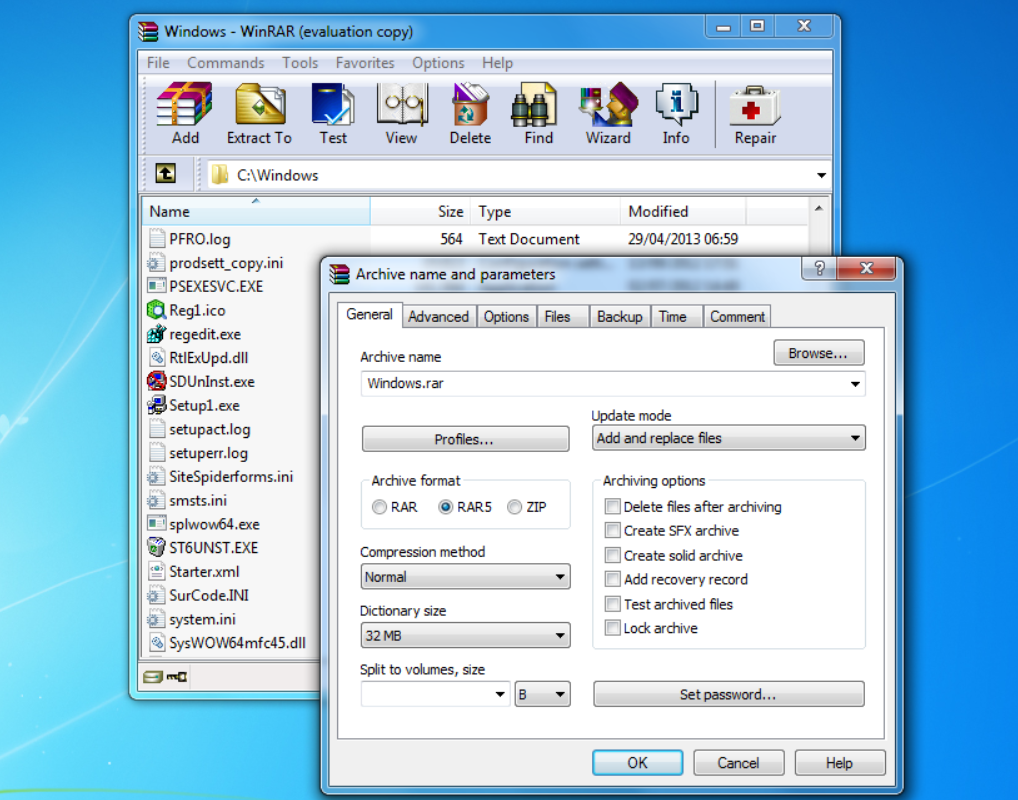Click the Add toolbar icon

point(185,105)
